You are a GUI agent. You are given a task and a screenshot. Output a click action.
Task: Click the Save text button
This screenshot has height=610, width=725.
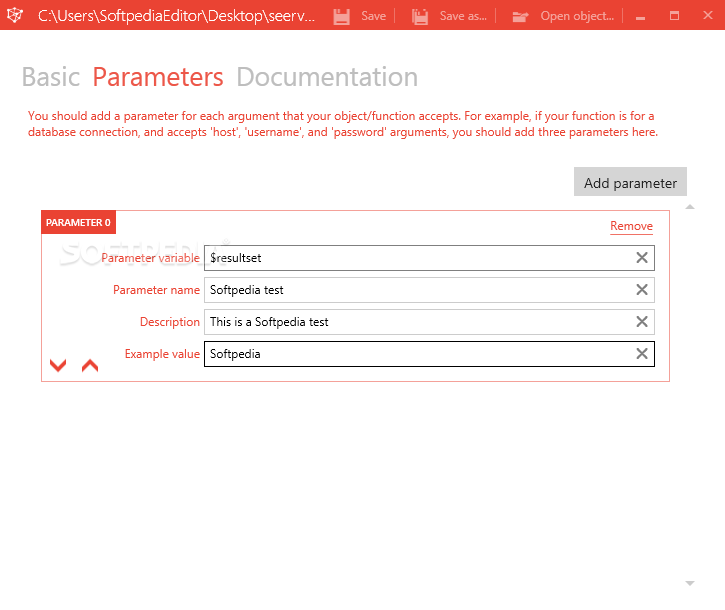point(374,16)
